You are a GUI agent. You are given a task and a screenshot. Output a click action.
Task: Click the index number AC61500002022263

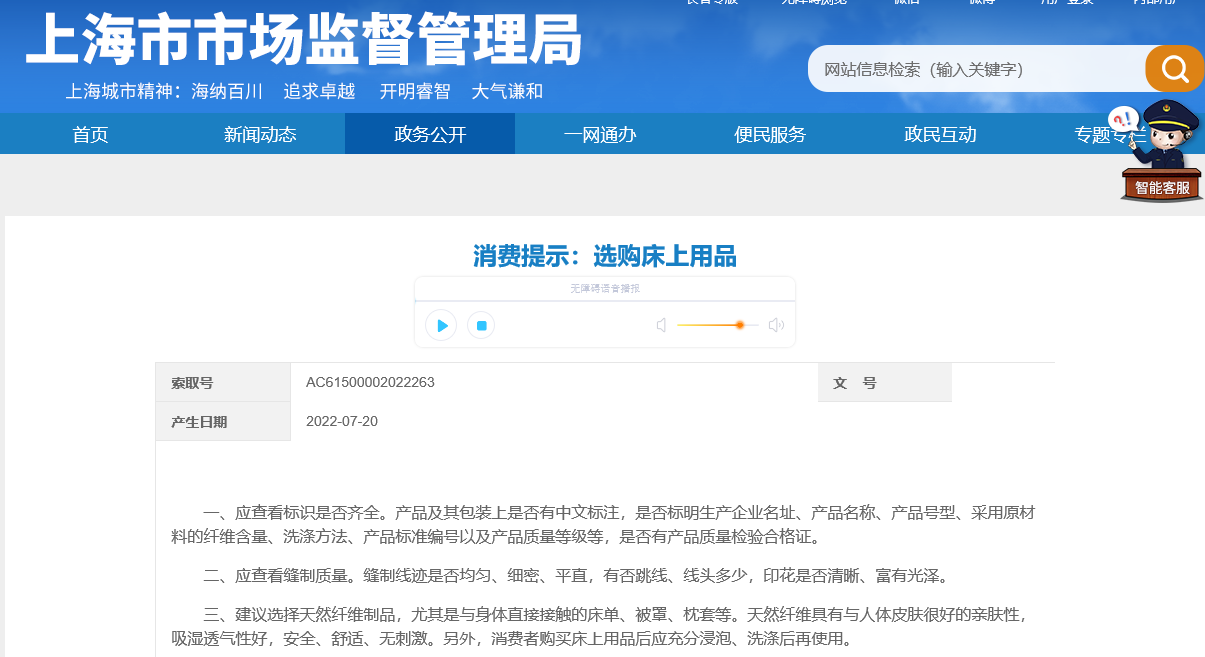pyautogui.click(x=370, y=382)
